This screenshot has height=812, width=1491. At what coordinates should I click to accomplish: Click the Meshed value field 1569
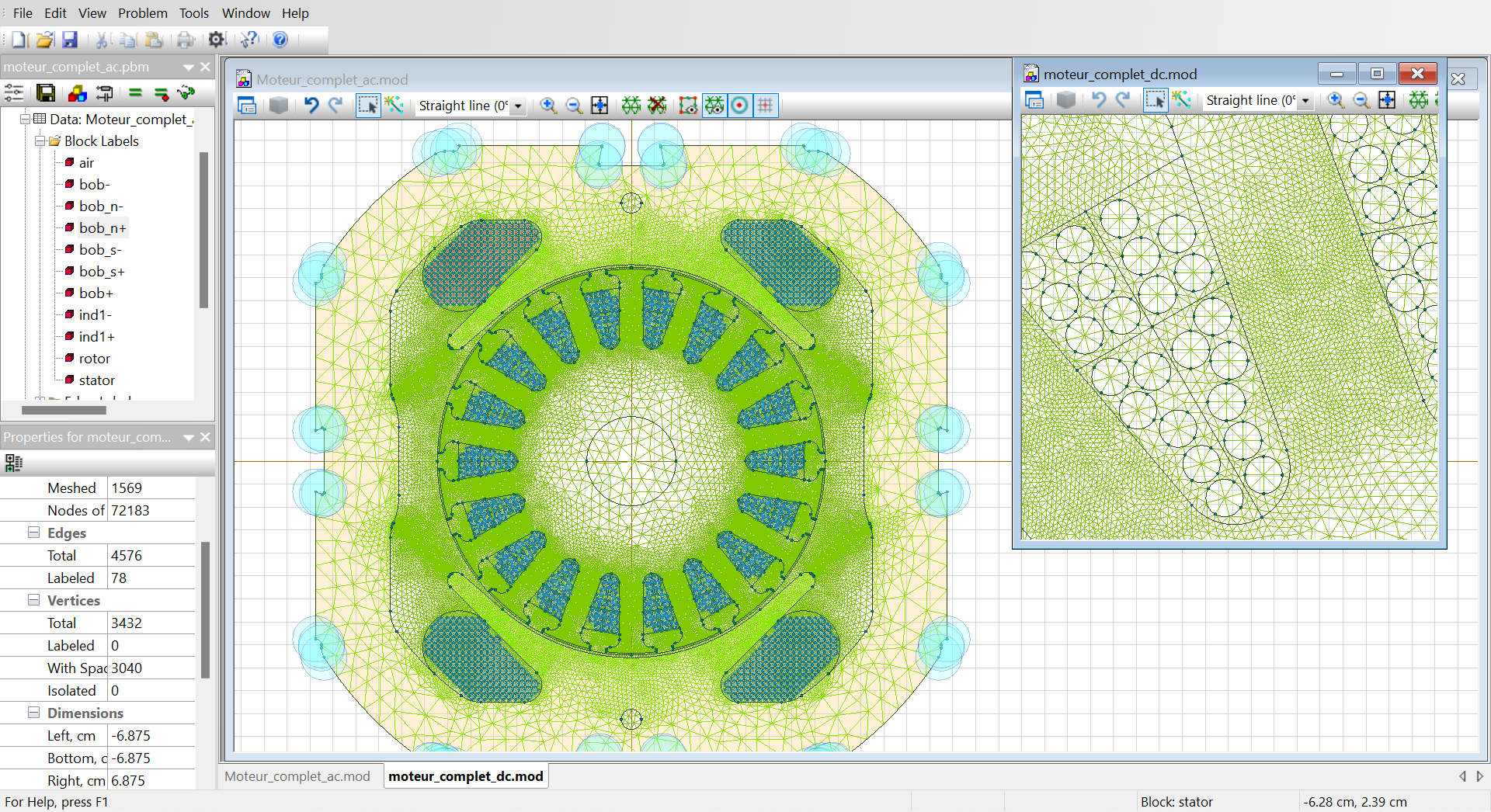tap(151, 488)
